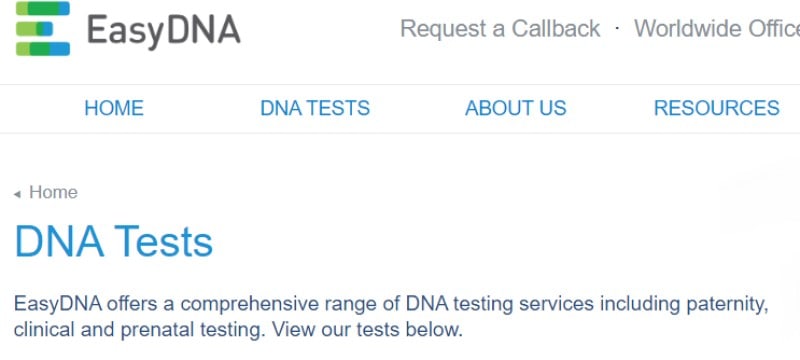This screenshot has width=800, height=360.
Task: Click the dot separator after Request a Callback
Action: 617,28
